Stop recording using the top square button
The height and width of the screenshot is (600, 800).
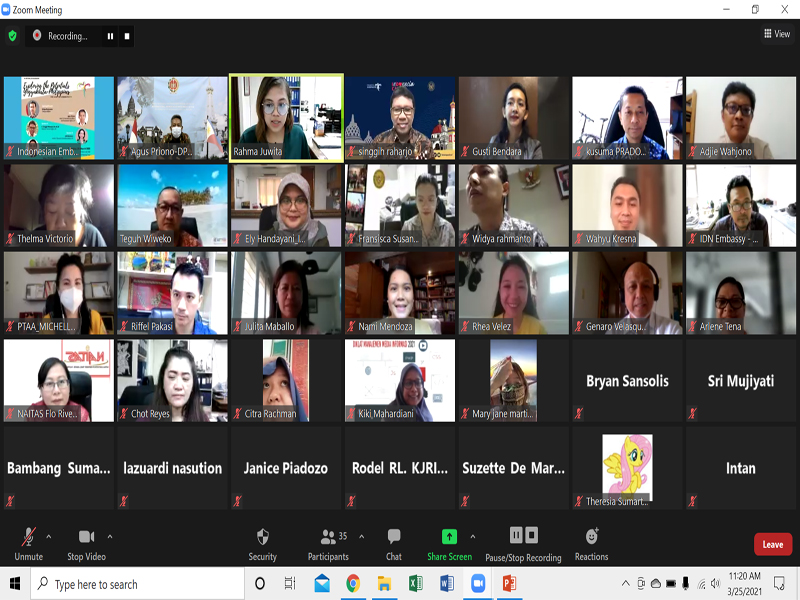pyautogui.click(x=127, y=36)
